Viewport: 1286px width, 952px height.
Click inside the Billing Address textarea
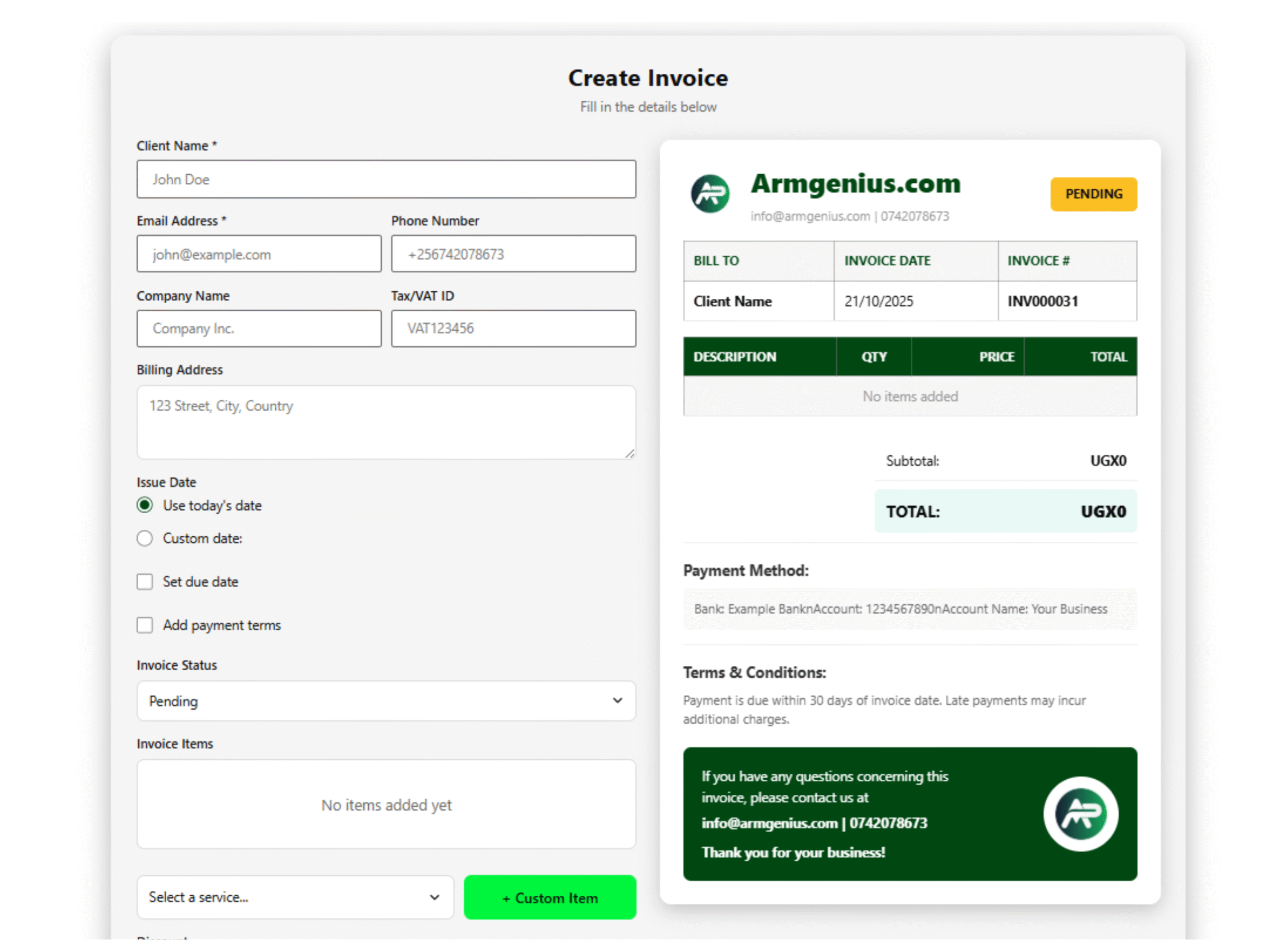click(386, 422)
